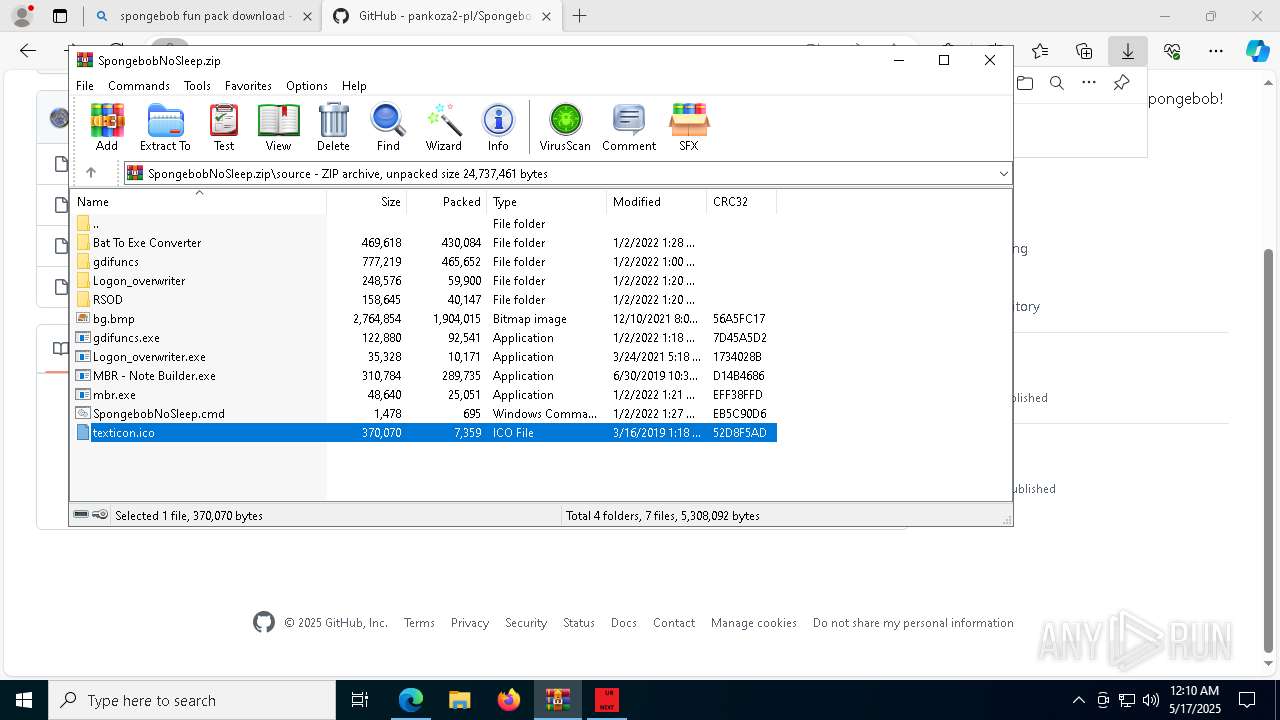Sort by the CRC32 column header
The image size is (1280, 720).
point(741,201)
